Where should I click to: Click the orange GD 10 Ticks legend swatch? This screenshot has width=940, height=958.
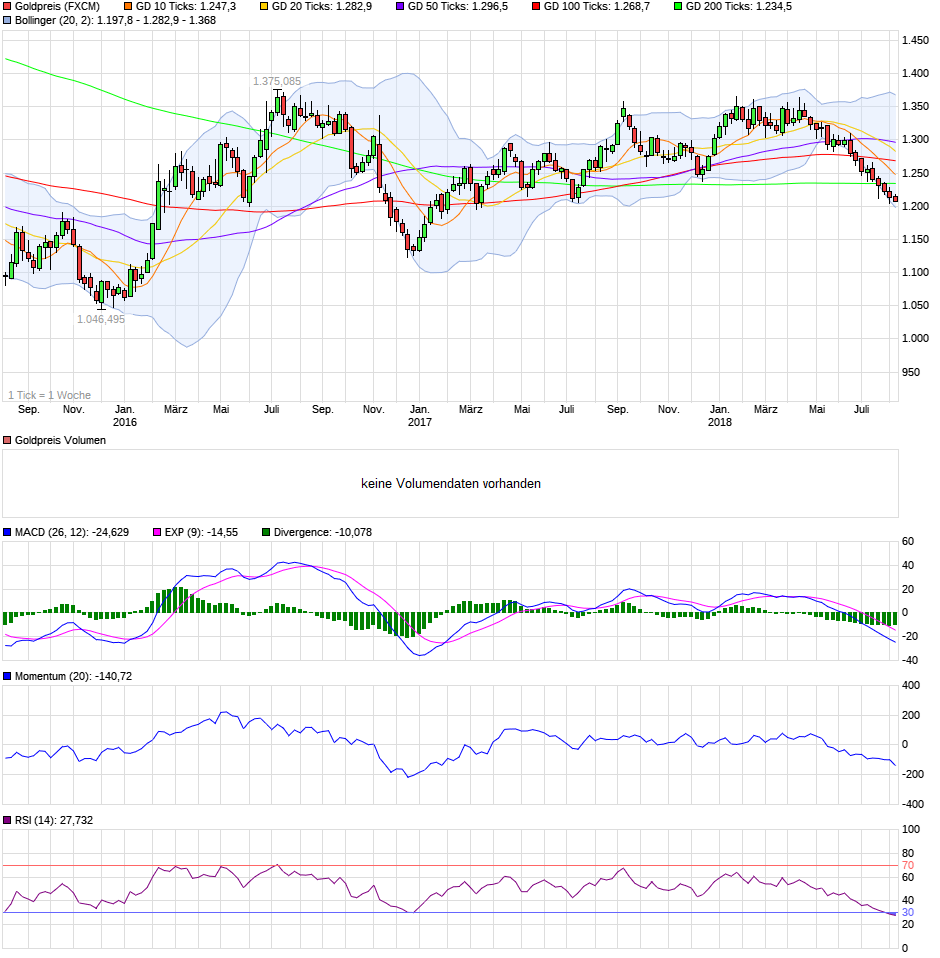coord(128,6)
